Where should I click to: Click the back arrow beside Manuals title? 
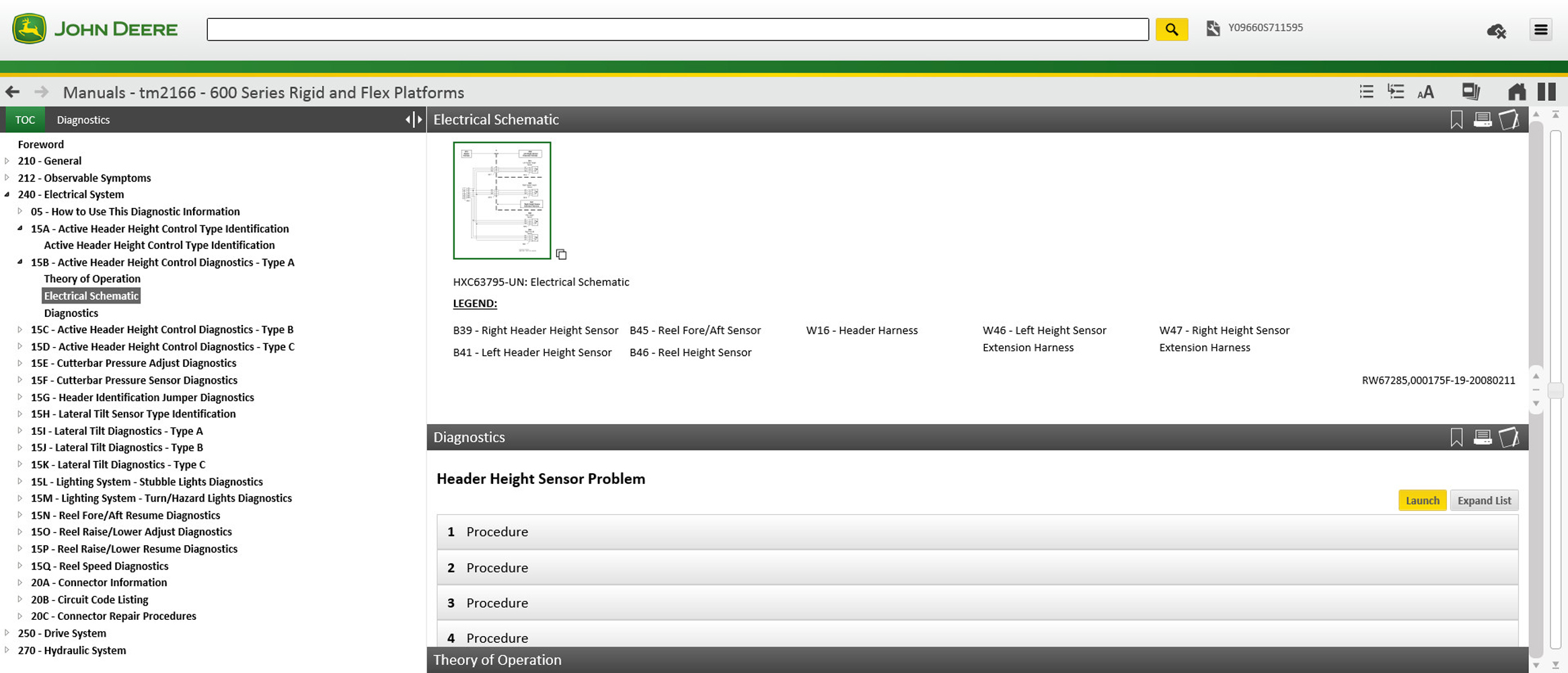13,92
